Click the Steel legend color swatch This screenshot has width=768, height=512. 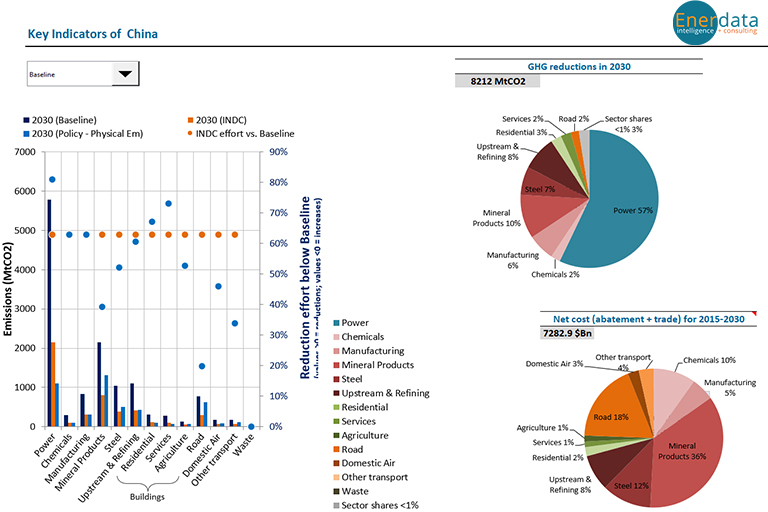(334, 379)
